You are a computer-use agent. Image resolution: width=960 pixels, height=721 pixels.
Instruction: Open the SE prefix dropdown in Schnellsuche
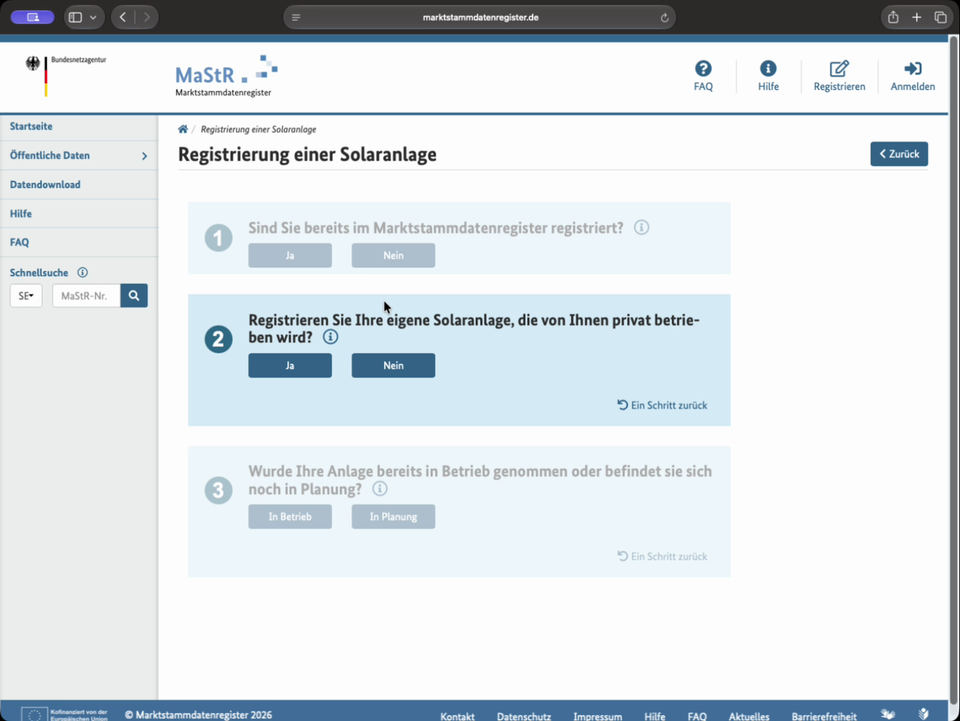pyautogui.click(x=26, y=296)
